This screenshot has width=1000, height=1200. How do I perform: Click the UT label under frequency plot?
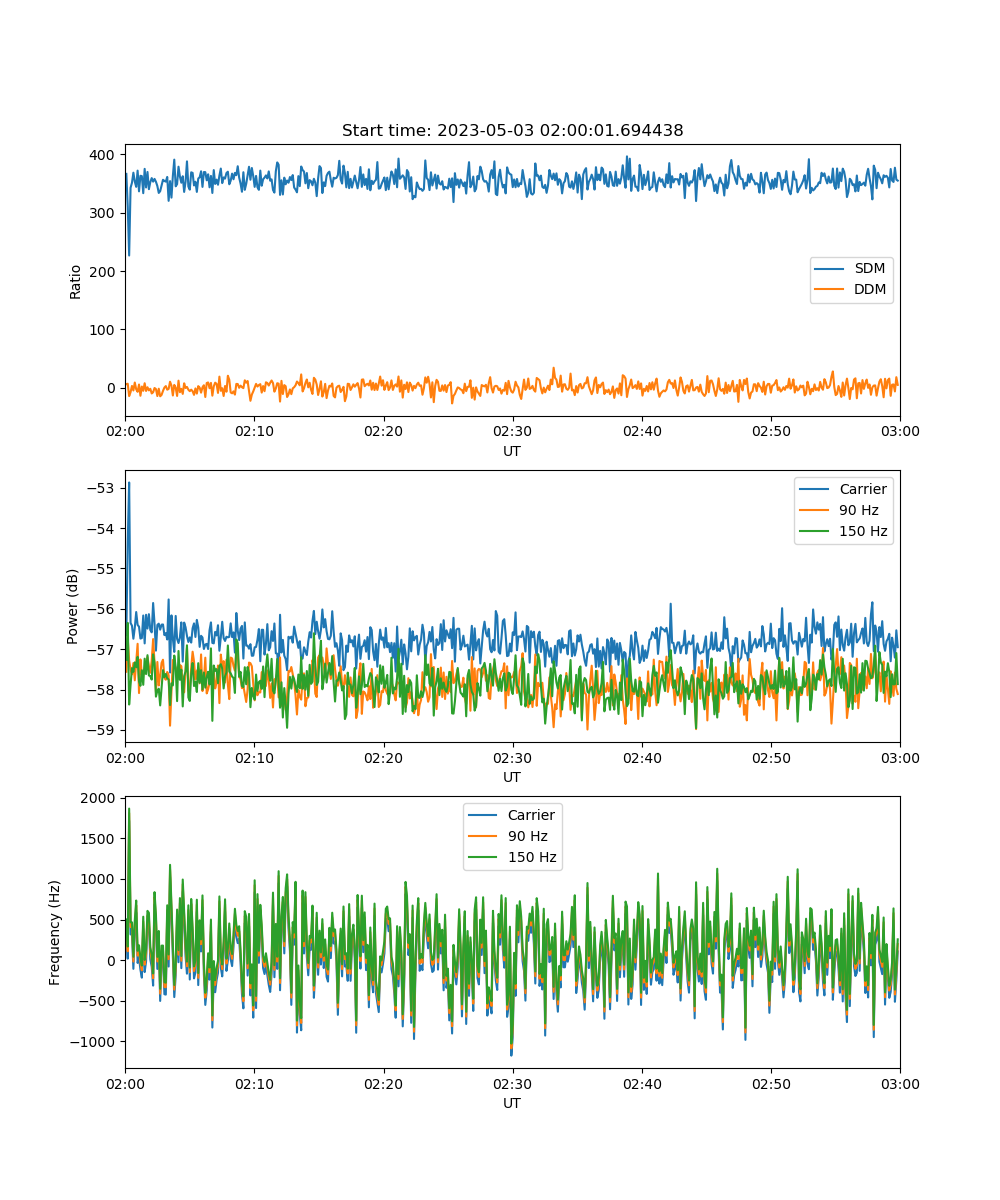click(x=512, y=1103)
